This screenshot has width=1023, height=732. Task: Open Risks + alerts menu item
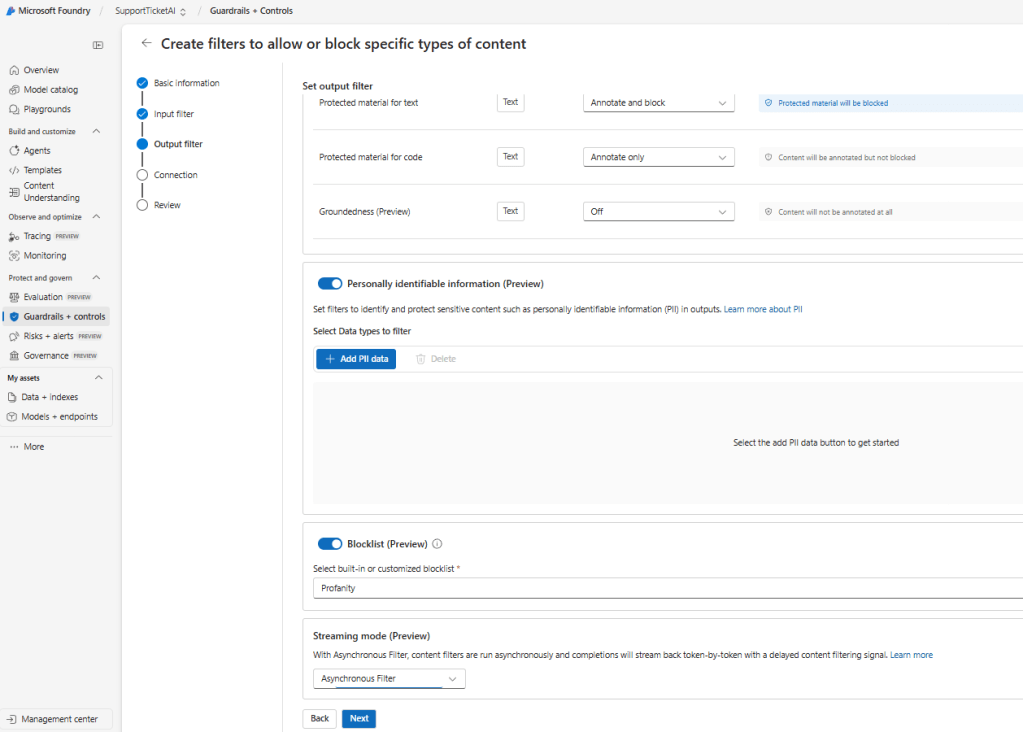(48, 336)
